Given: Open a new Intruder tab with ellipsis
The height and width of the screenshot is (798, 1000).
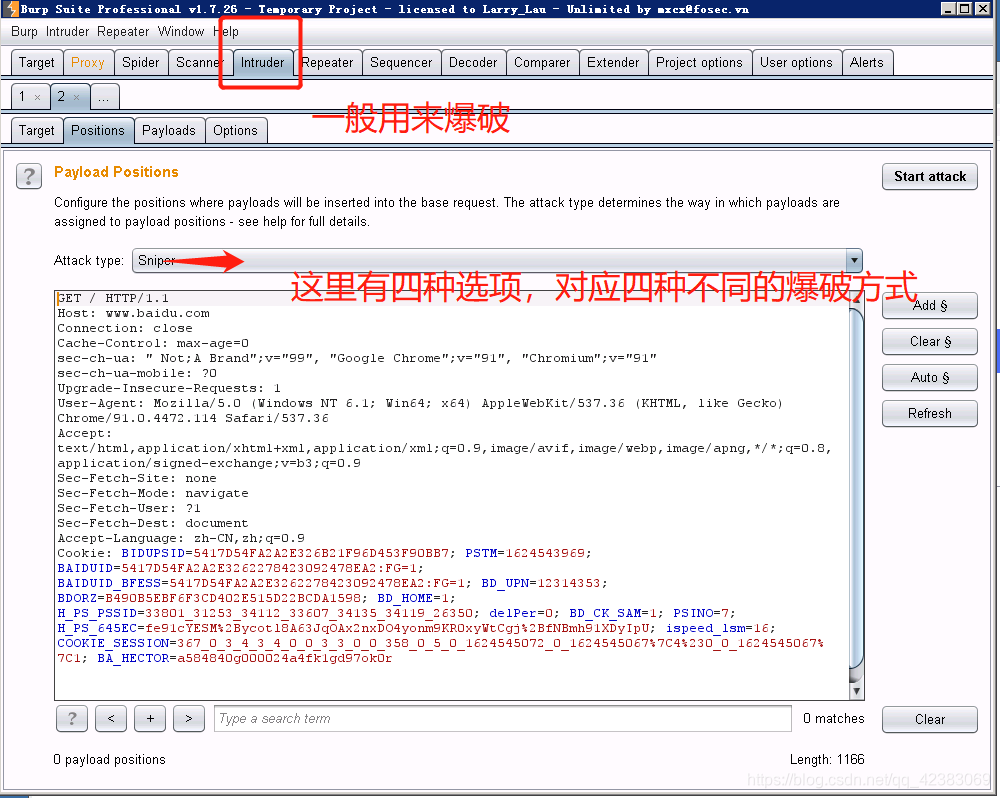Looking at the screenshot, I should click(104, 97).
